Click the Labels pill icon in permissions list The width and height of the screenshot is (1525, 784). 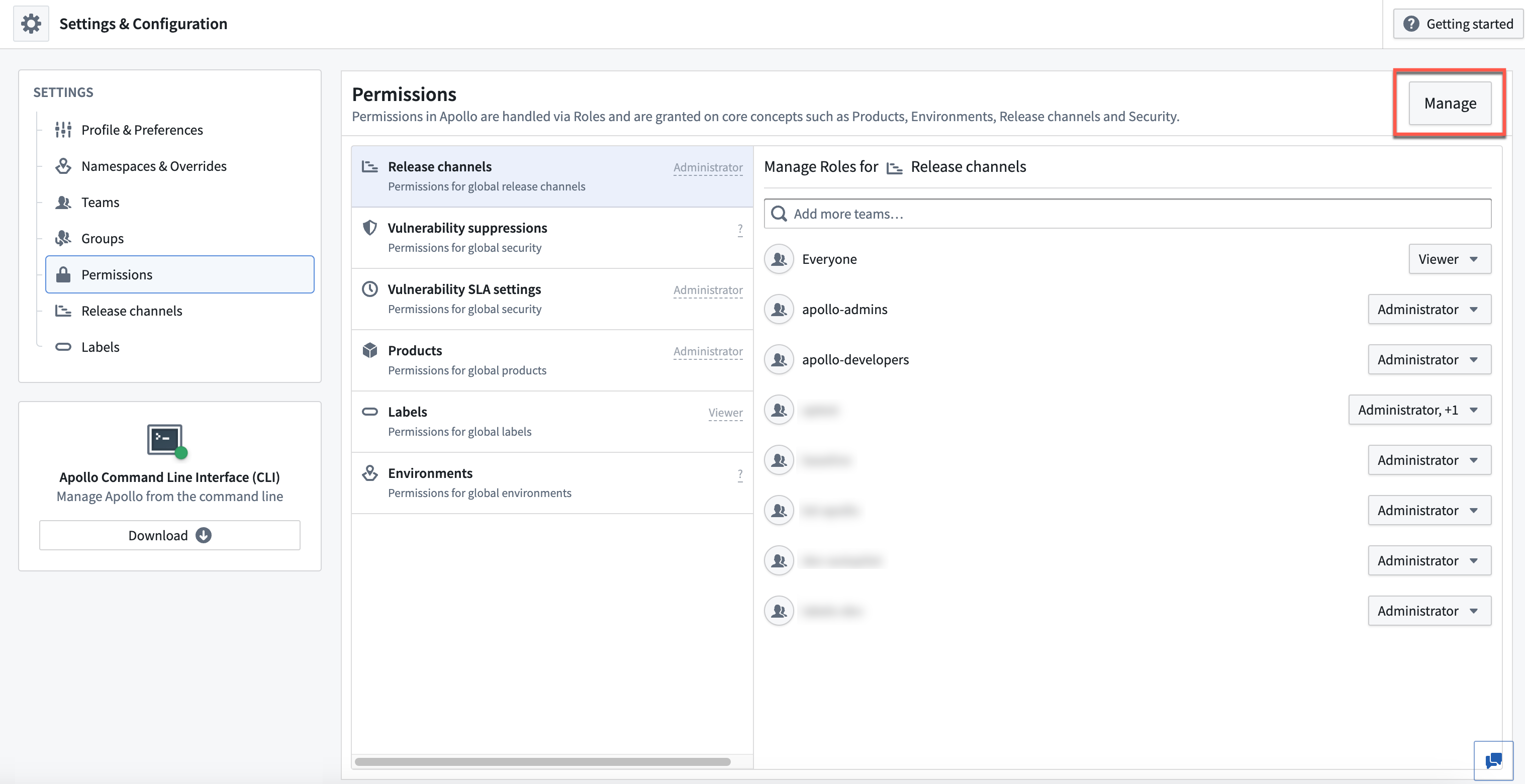click(x=370, y=412)
